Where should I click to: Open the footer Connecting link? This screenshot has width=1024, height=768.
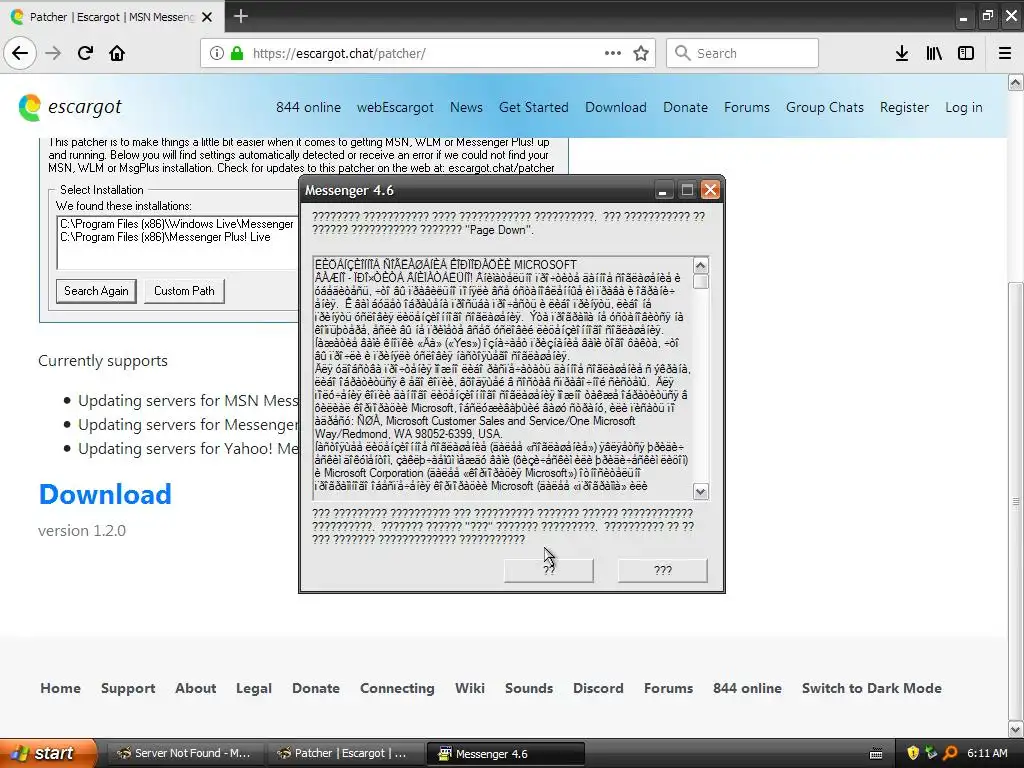pos(397,688)
